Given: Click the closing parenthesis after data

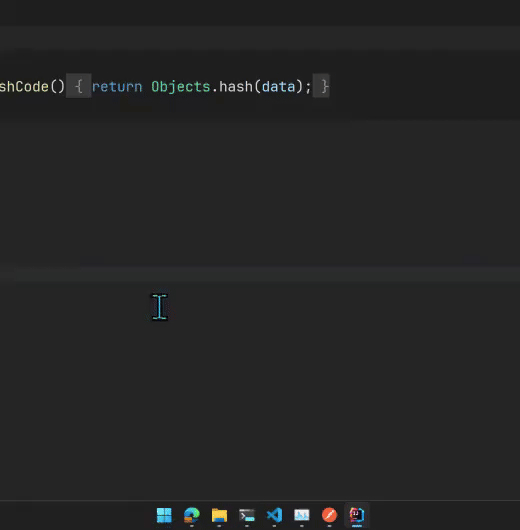Looking at the screenshot, I should [299, 87].
